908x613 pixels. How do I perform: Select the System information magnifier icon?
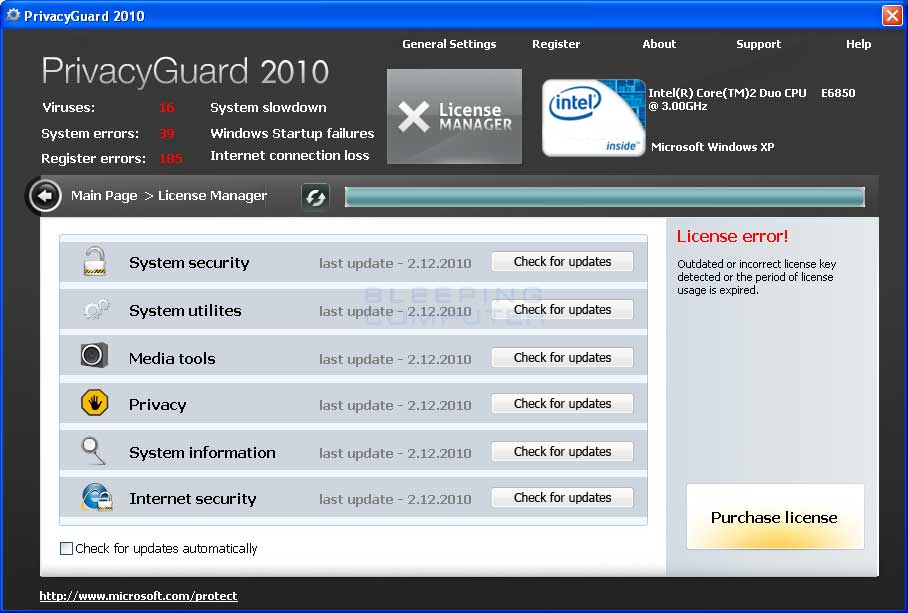(93, 451)
